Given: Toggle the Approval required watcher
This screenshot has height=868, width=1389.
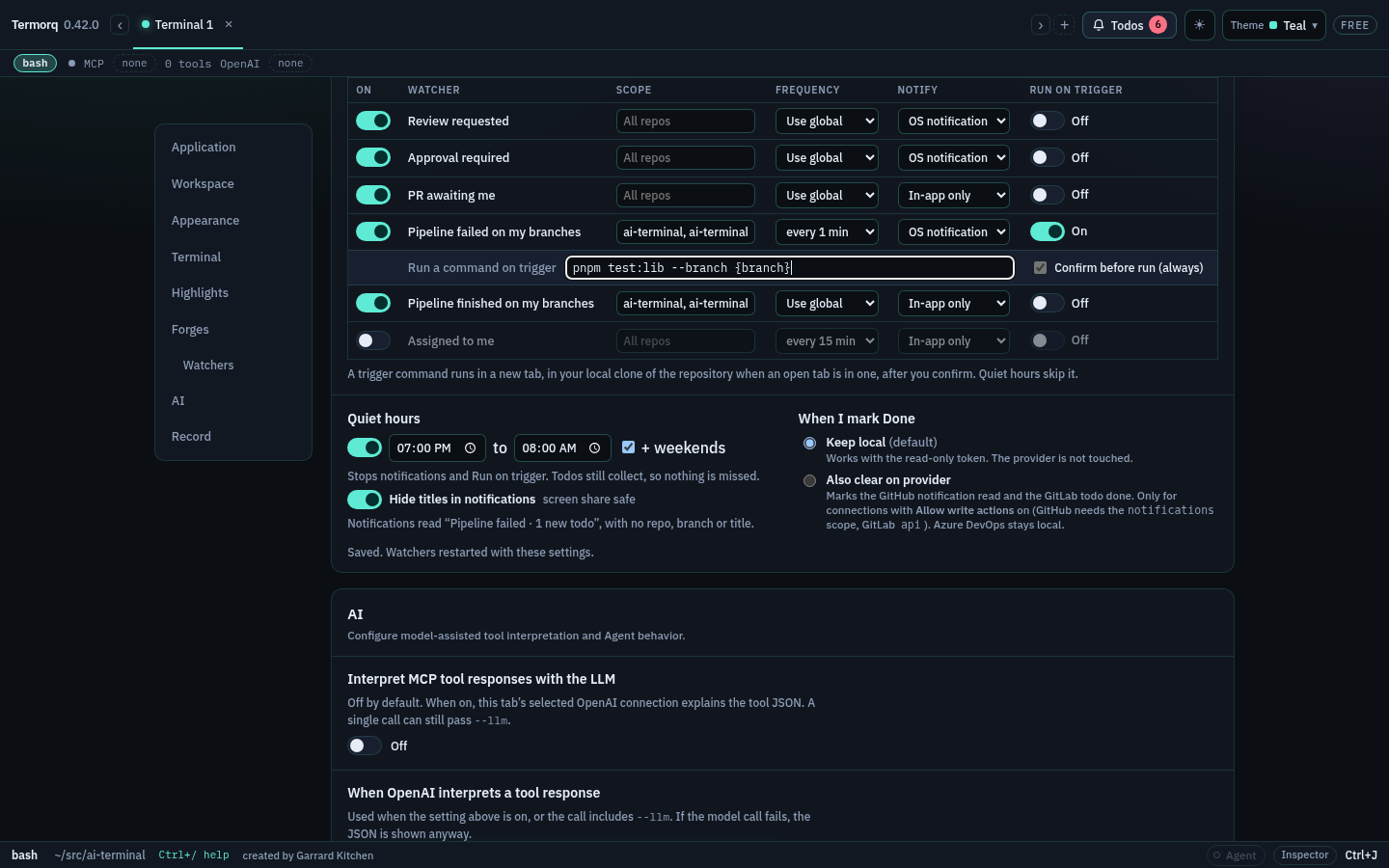Looking at the screenshot, I should pyautogui.click(x=373, y=157).
